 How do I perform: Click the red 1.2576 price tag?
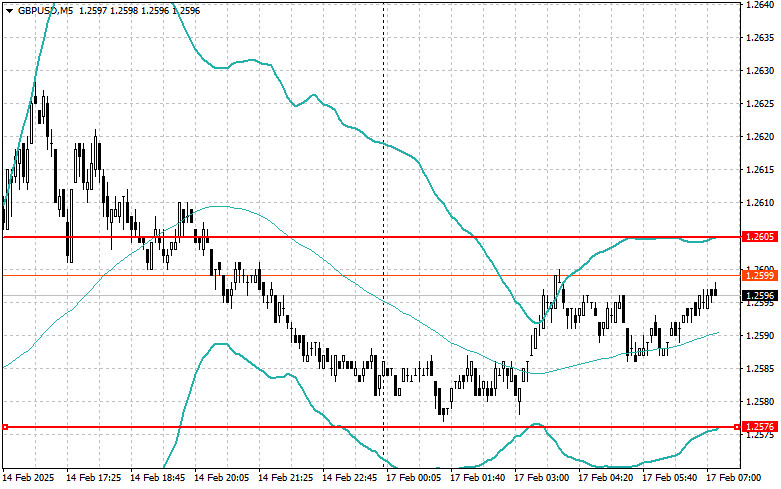pyautogui.click(x=760, y=427)
